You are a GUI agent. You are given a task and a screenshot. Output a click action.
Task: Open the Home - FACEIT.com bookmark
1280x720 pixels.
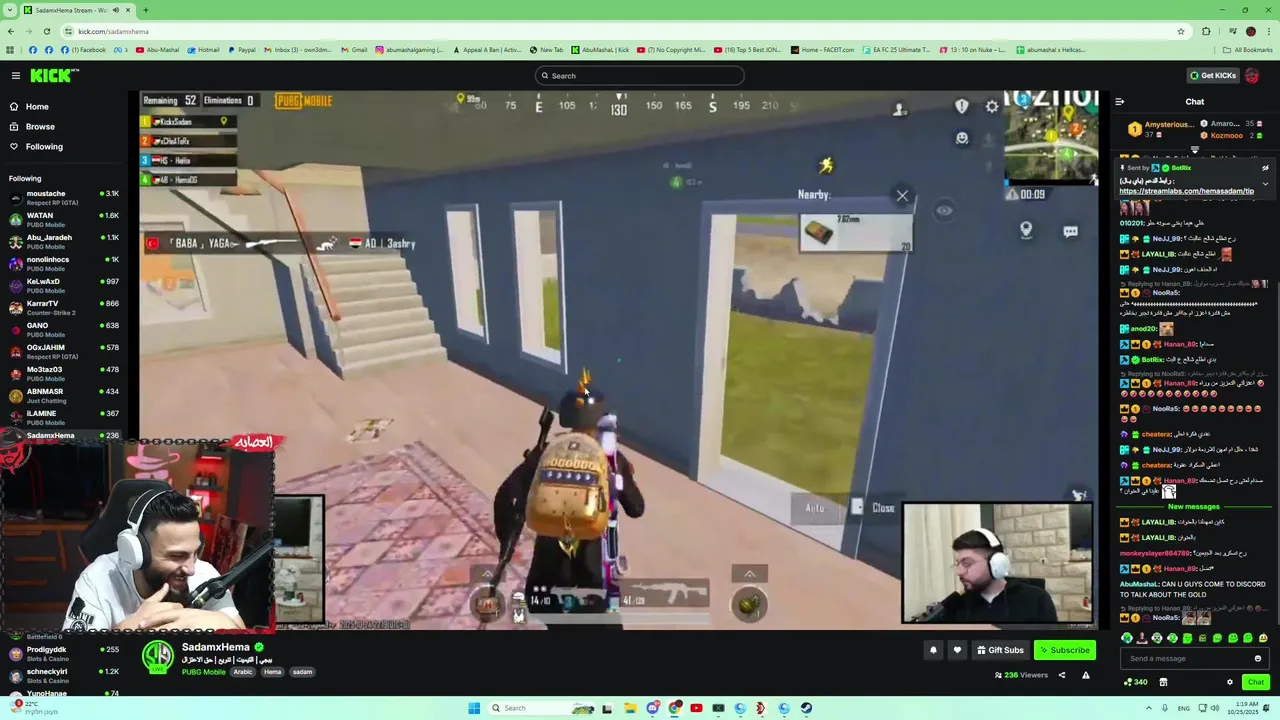tap(822, 50)
